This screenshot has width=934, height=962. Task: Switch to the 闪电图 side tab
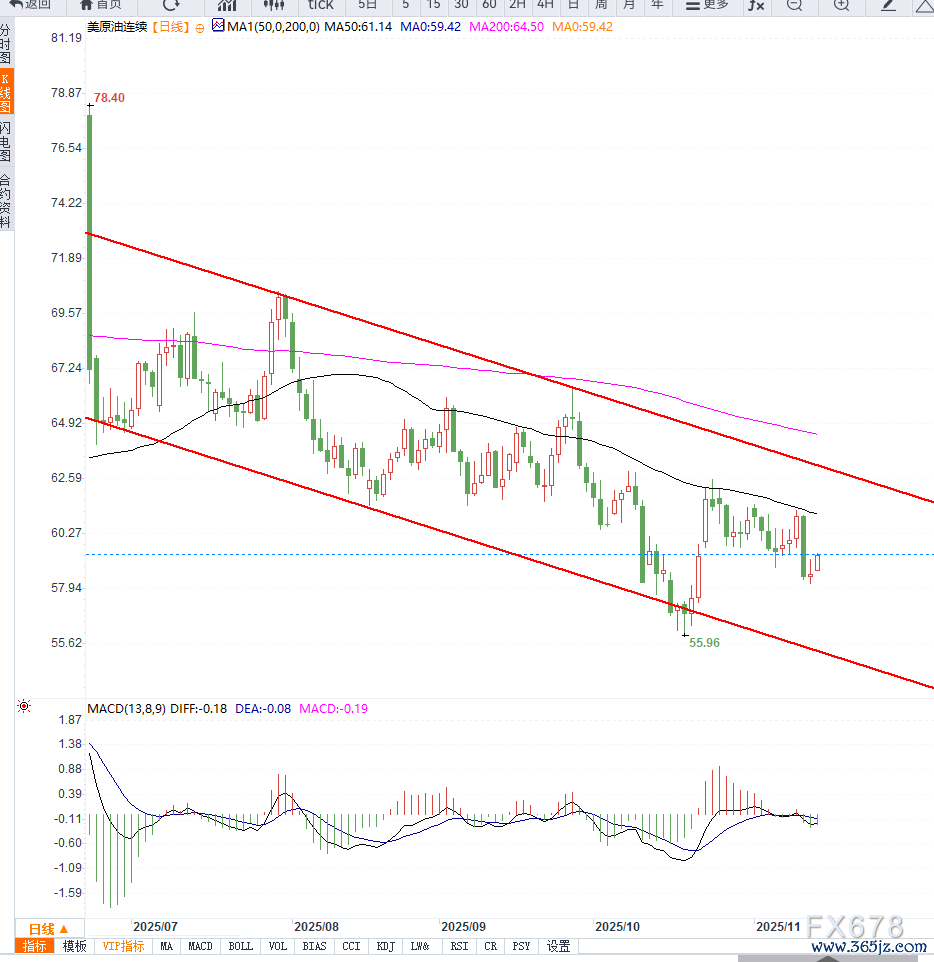click(x=6, y=142)
